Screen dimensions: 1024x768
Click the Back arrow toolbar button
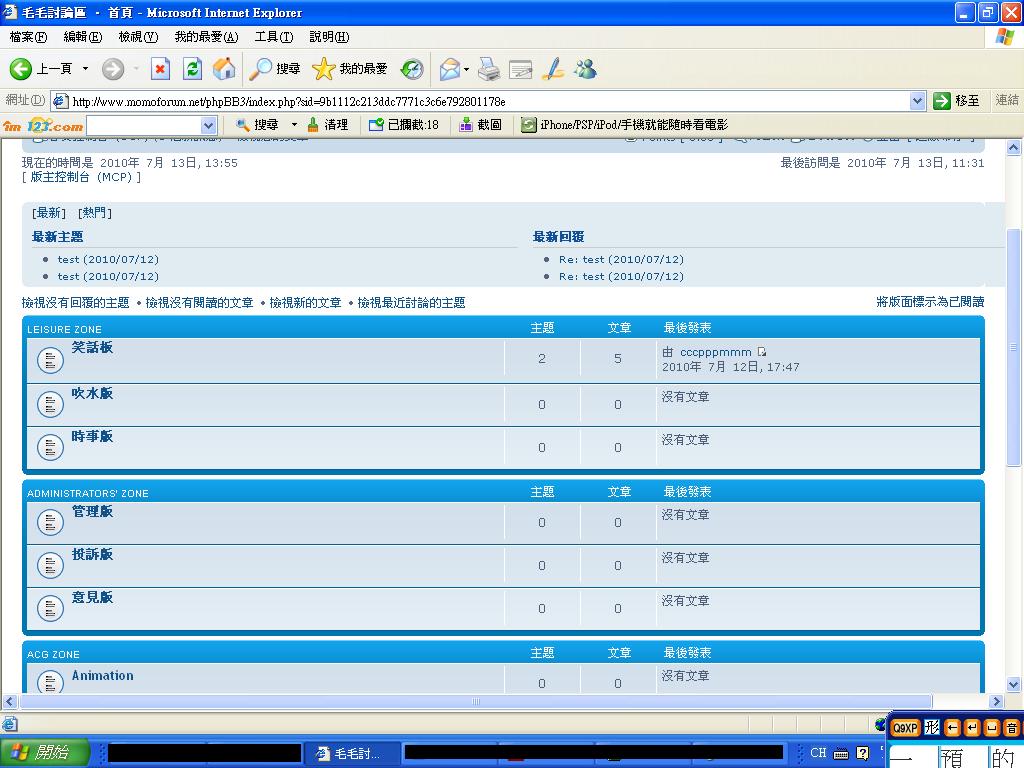[x=21, y=69]
